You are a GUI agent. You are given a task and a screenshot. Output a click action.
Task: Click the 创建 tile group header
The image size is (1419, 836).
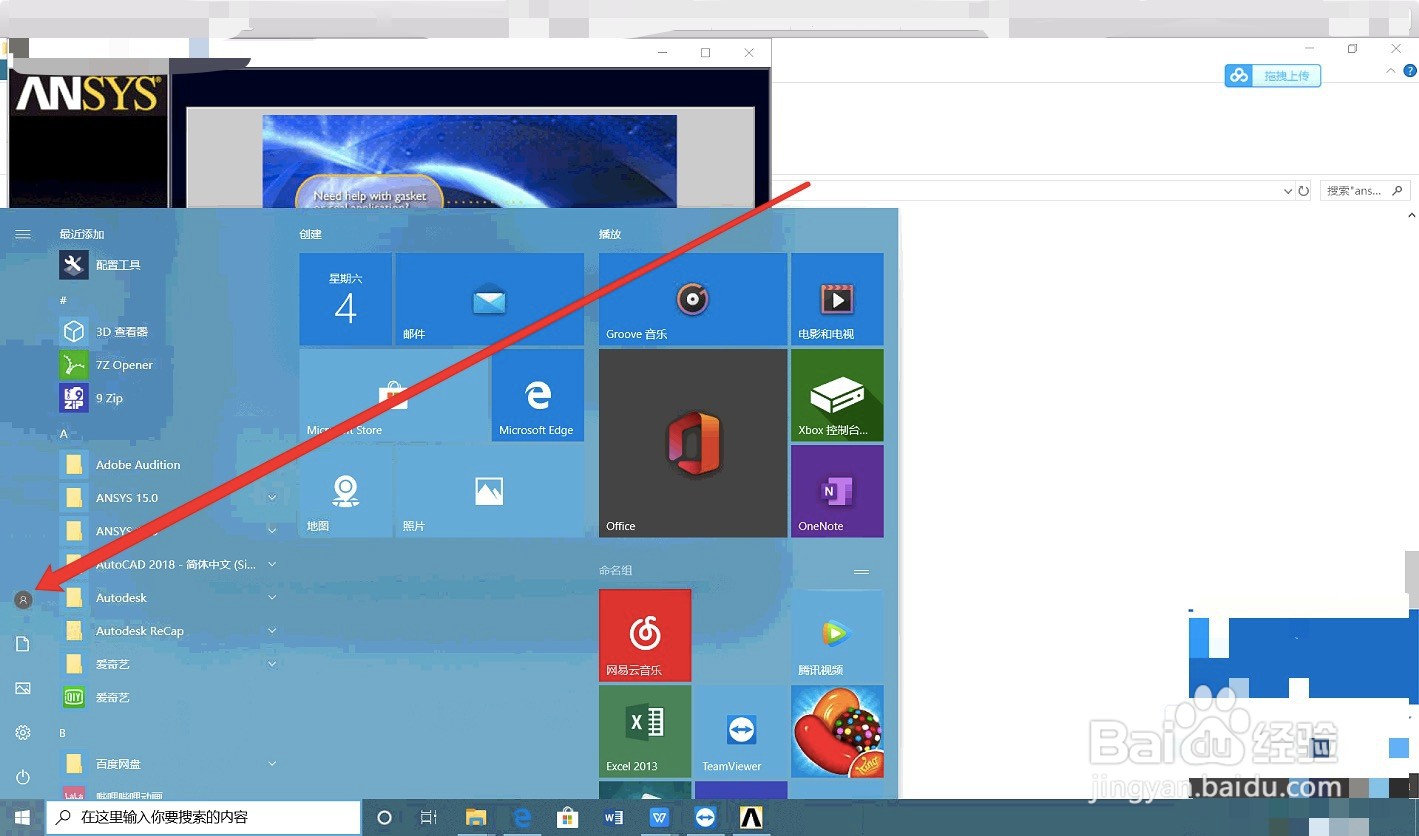(x=310, y=234)
